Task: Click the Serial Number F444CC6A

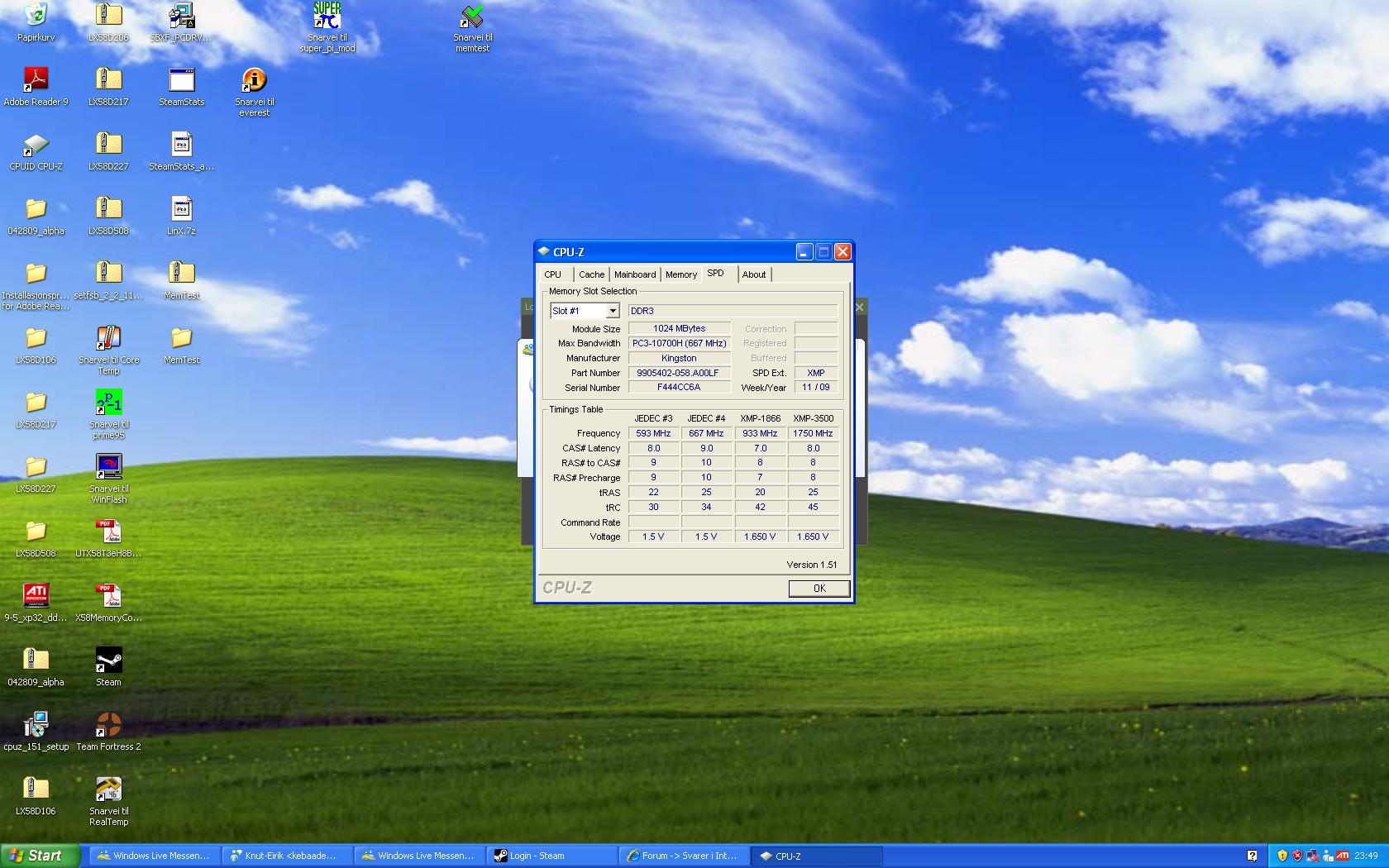Action: pos(680,387)
